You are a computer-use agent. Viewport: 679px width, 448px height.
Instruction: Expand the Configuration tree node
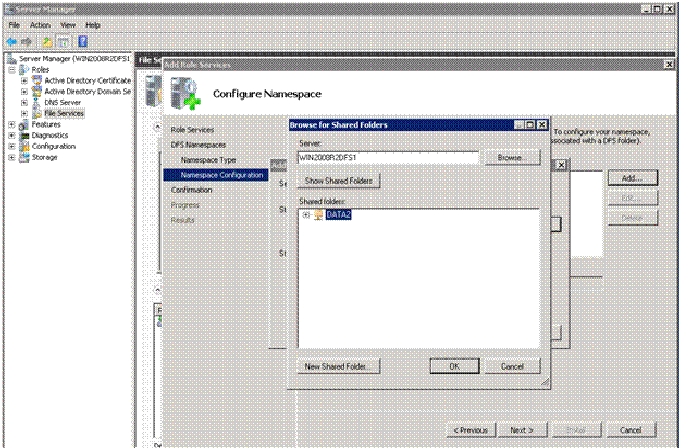click(x=12, y=146)
